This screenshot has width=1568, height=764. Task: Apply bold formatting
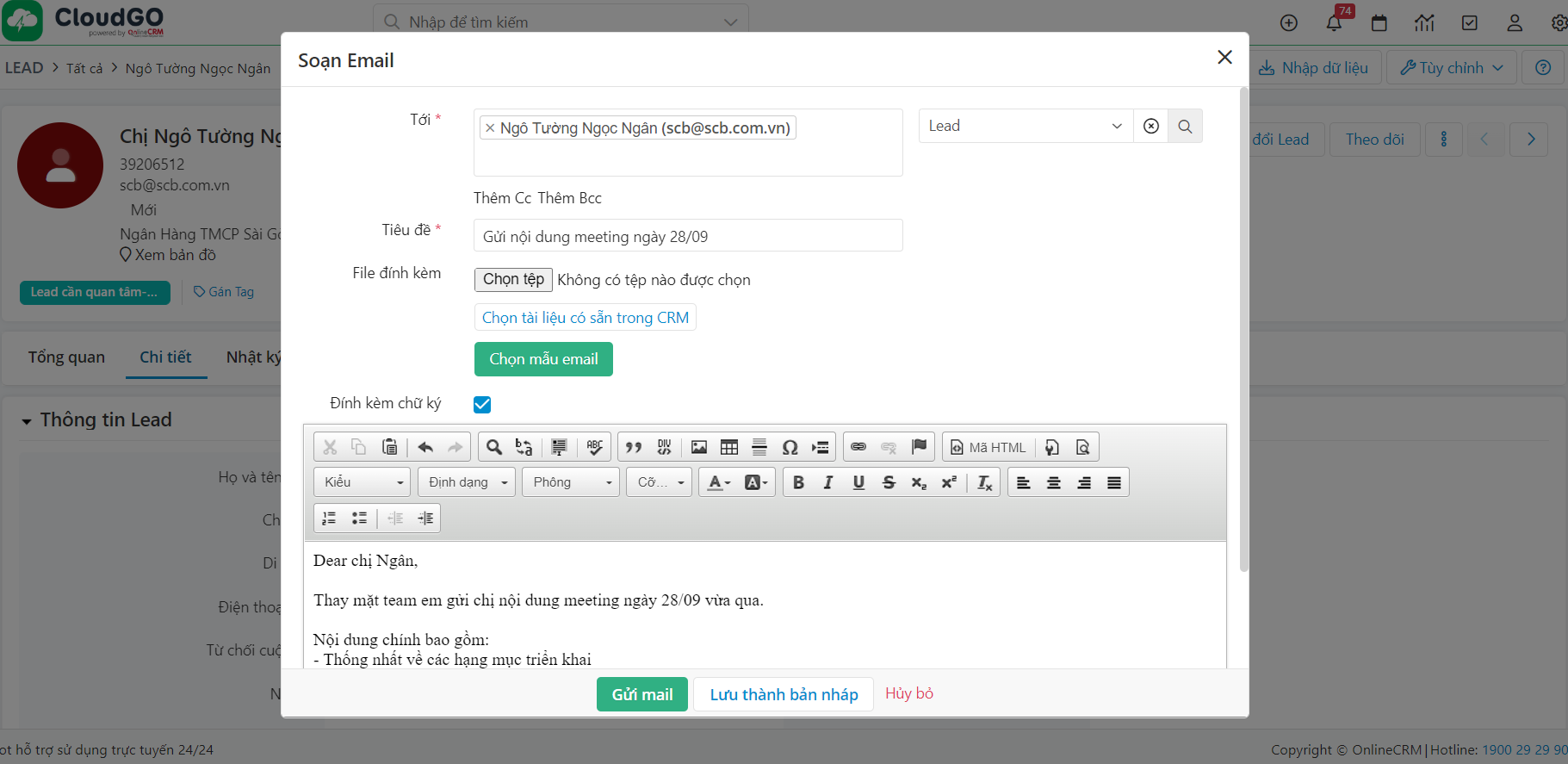tap(798, 482)
